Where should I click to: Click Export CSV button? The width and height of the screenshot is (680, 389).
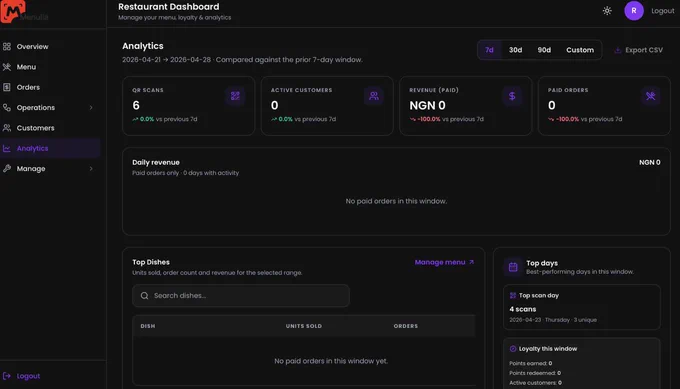(x=638, y=50)
